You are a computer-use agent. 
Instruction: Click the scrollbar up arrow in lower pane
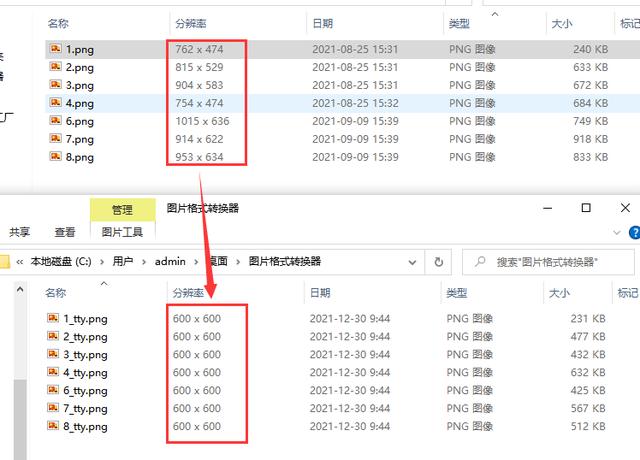[20, 290]
